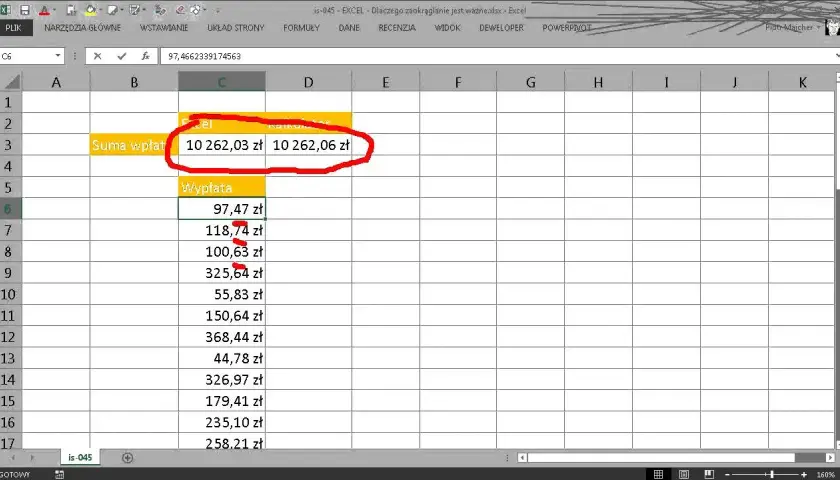Click cell with 10 262,06 zł

click(x=309, y=145)
